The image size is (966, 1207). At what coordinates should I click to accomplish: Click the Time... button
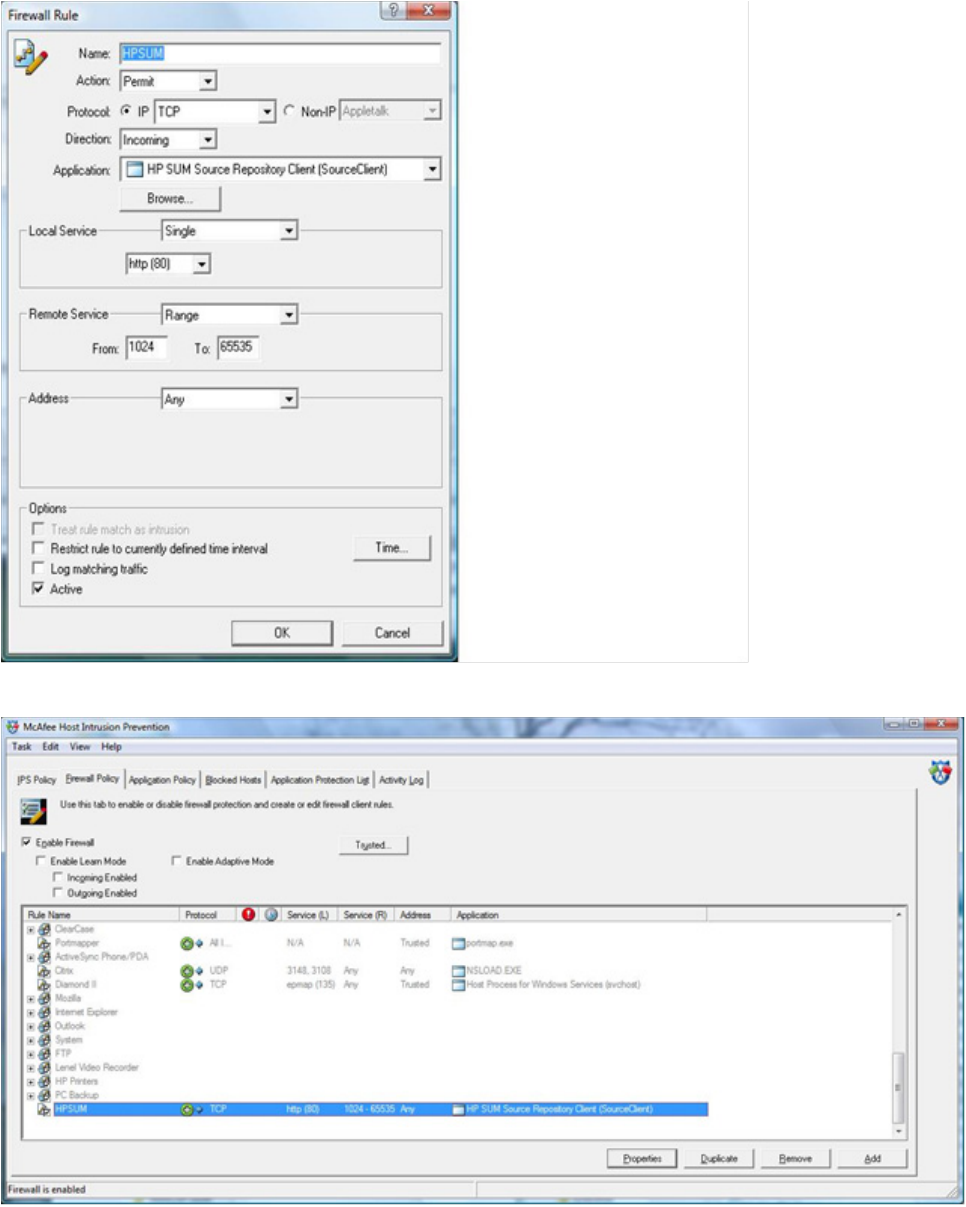[392, 548]
